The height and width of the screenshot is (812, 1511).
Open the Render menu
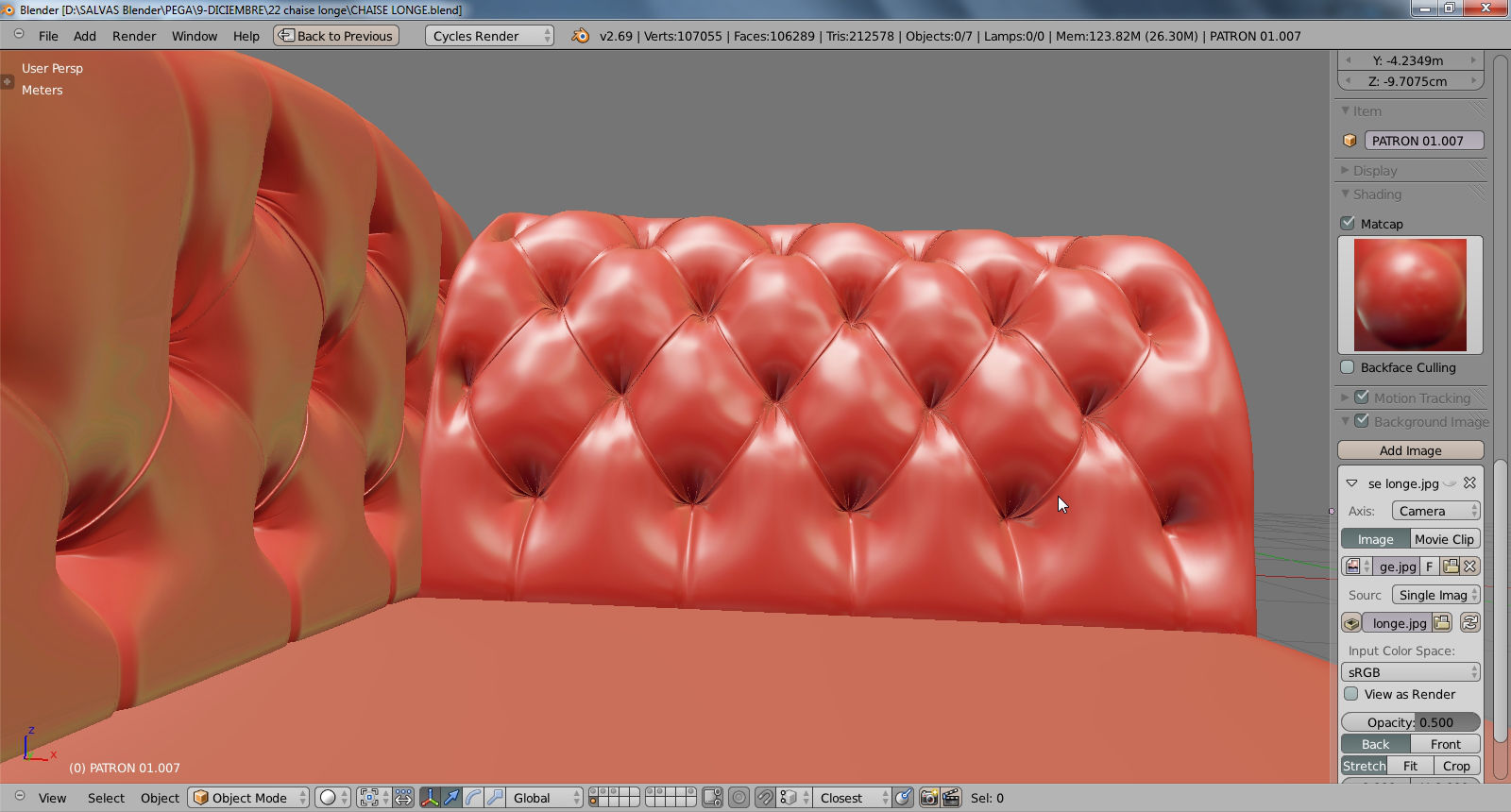(134, 36)
